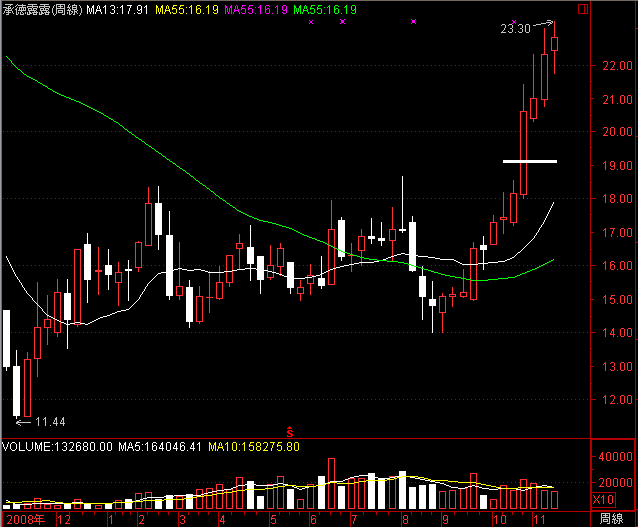638x527 pixels.
Task: Click the month 9 axis label
Action: [x=446, y=520]
